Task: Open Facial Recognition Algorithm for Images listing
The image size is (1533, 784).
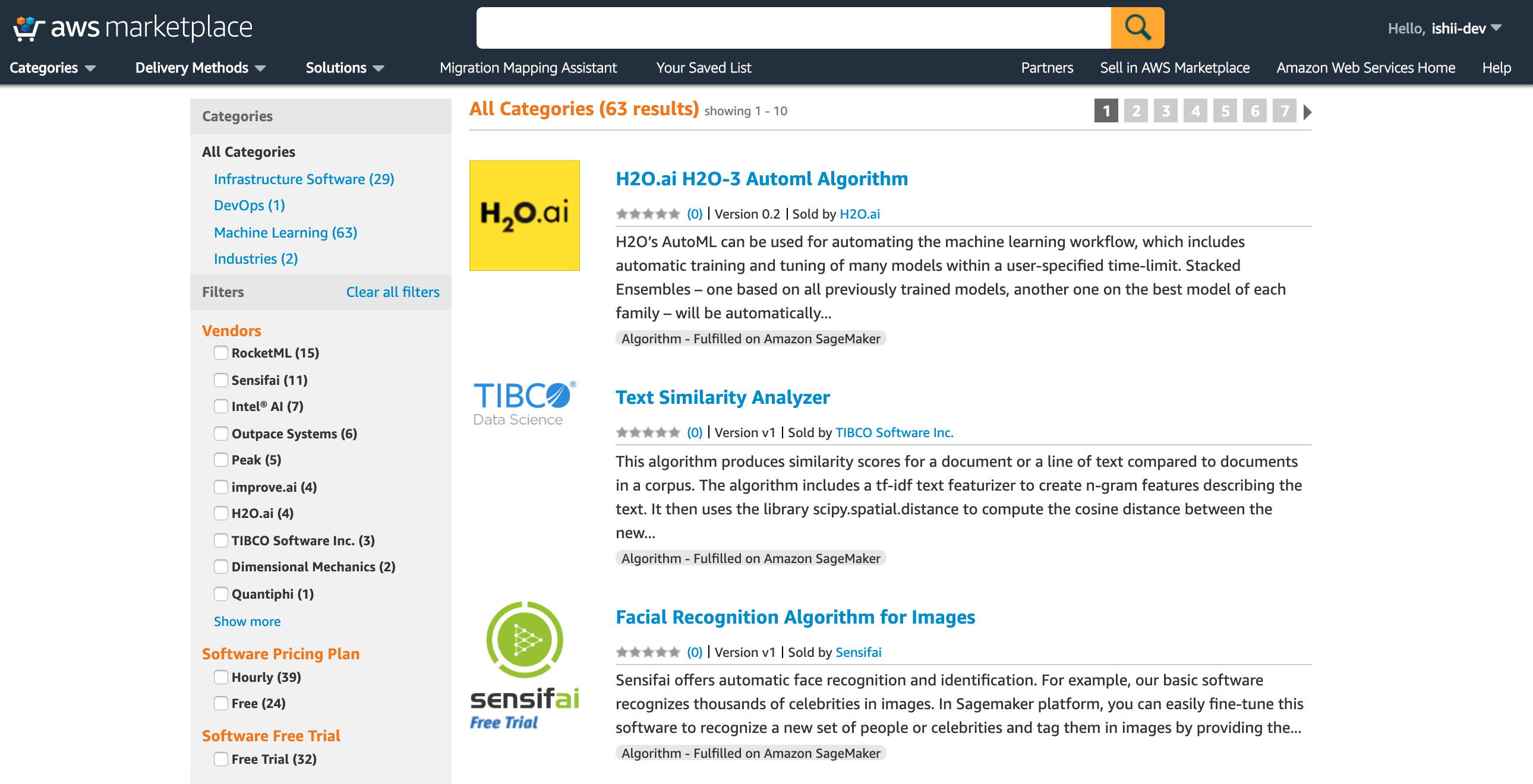Action: pos(795,617)
